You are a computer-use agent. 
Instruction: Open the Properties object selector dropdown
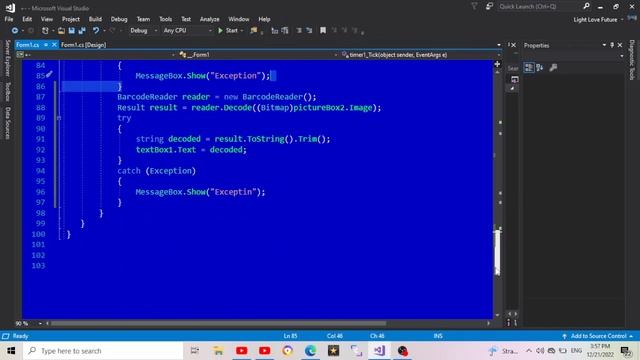coord(622,56)
